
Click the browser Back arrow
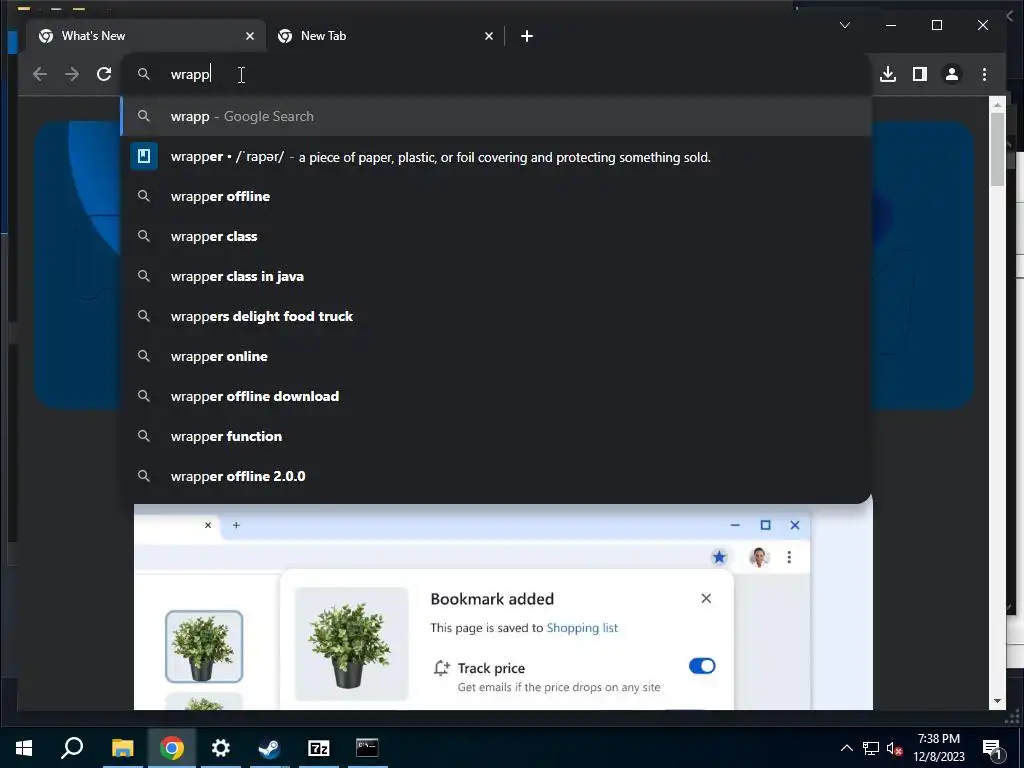(40, 74)
